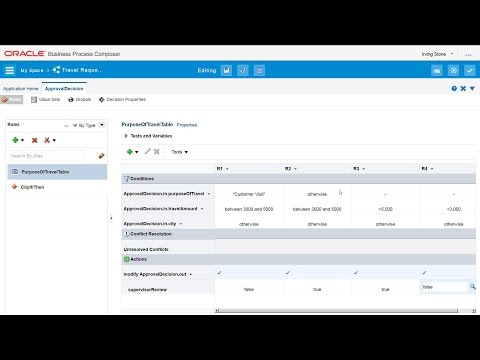Toggle the action checkmark under R4
This screenshot has height=360, width=480.
click(x=424, y=273)
